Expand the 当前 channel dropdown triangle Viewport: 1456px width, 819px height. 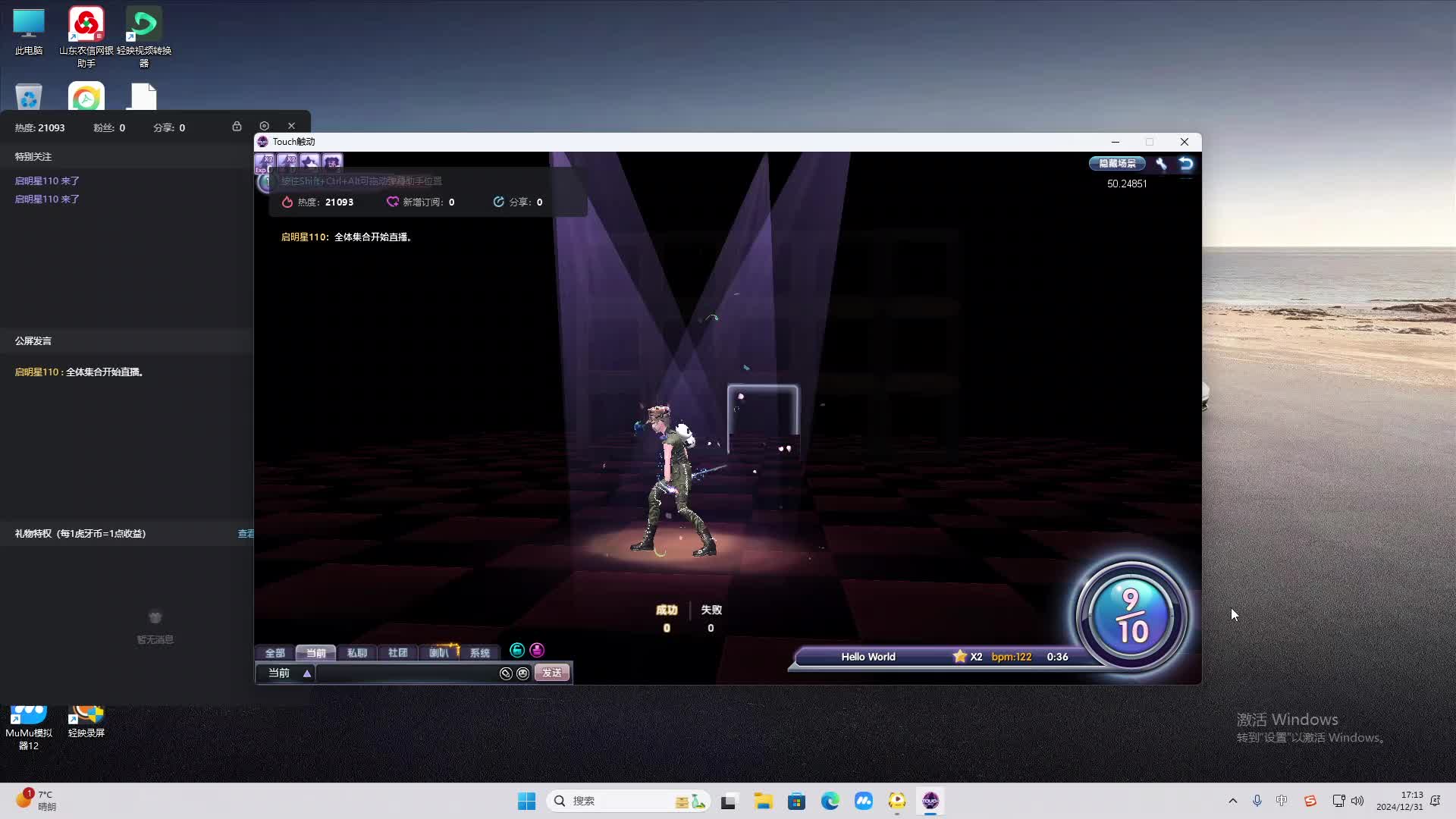307,673
